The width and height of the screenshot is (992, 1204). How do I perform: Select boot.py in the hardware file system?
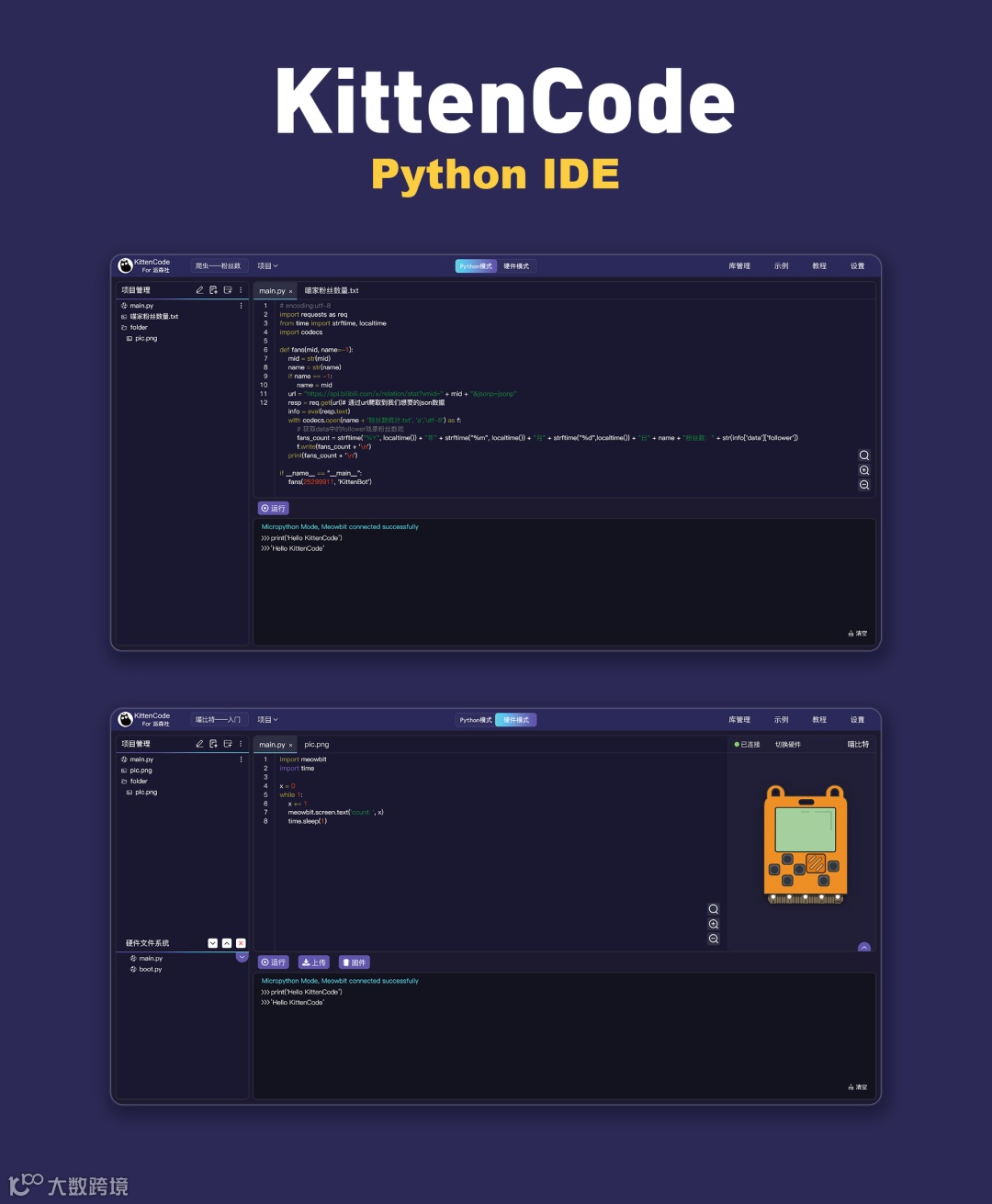(146, 969)
